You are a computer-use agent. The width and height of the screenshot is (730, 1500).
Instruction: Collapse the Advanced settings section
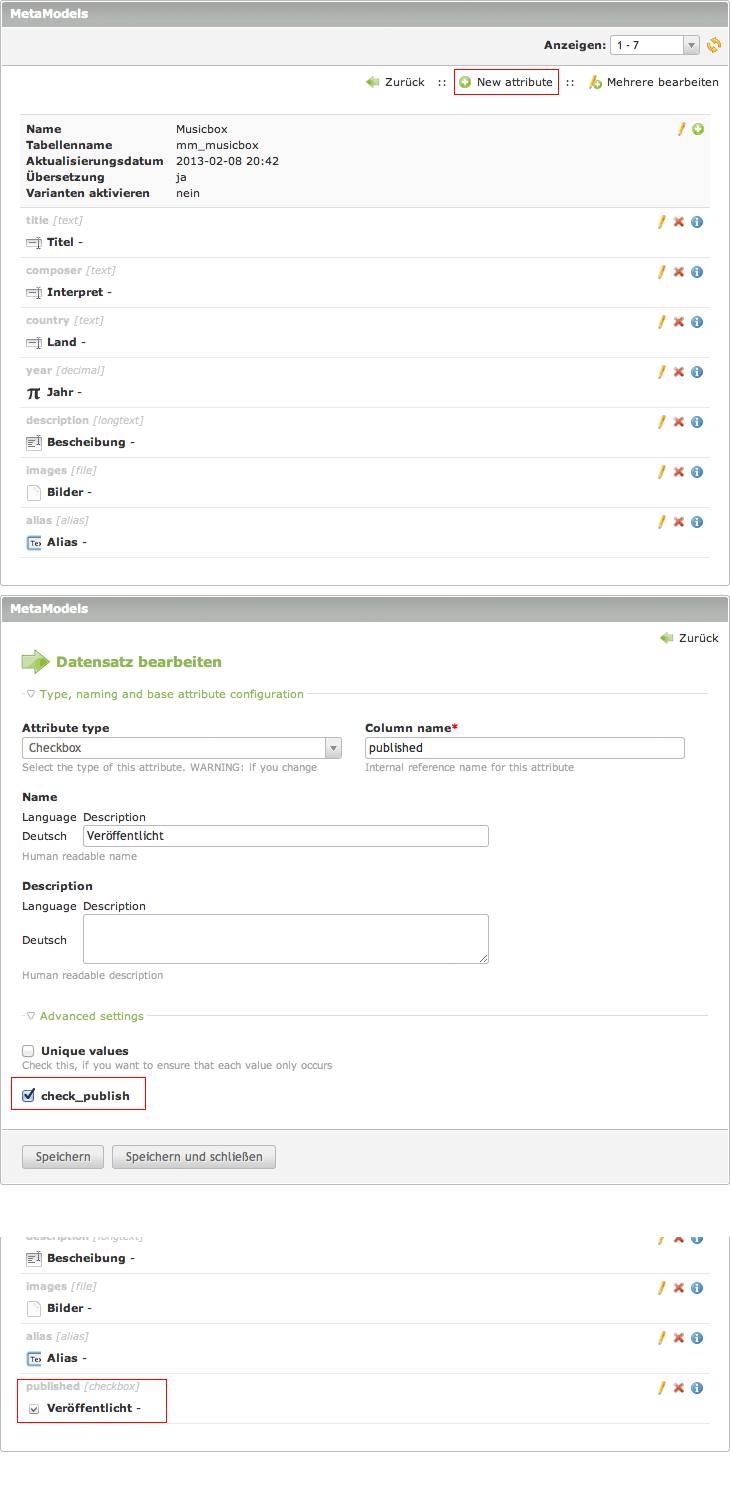(x=91, y=1016)
